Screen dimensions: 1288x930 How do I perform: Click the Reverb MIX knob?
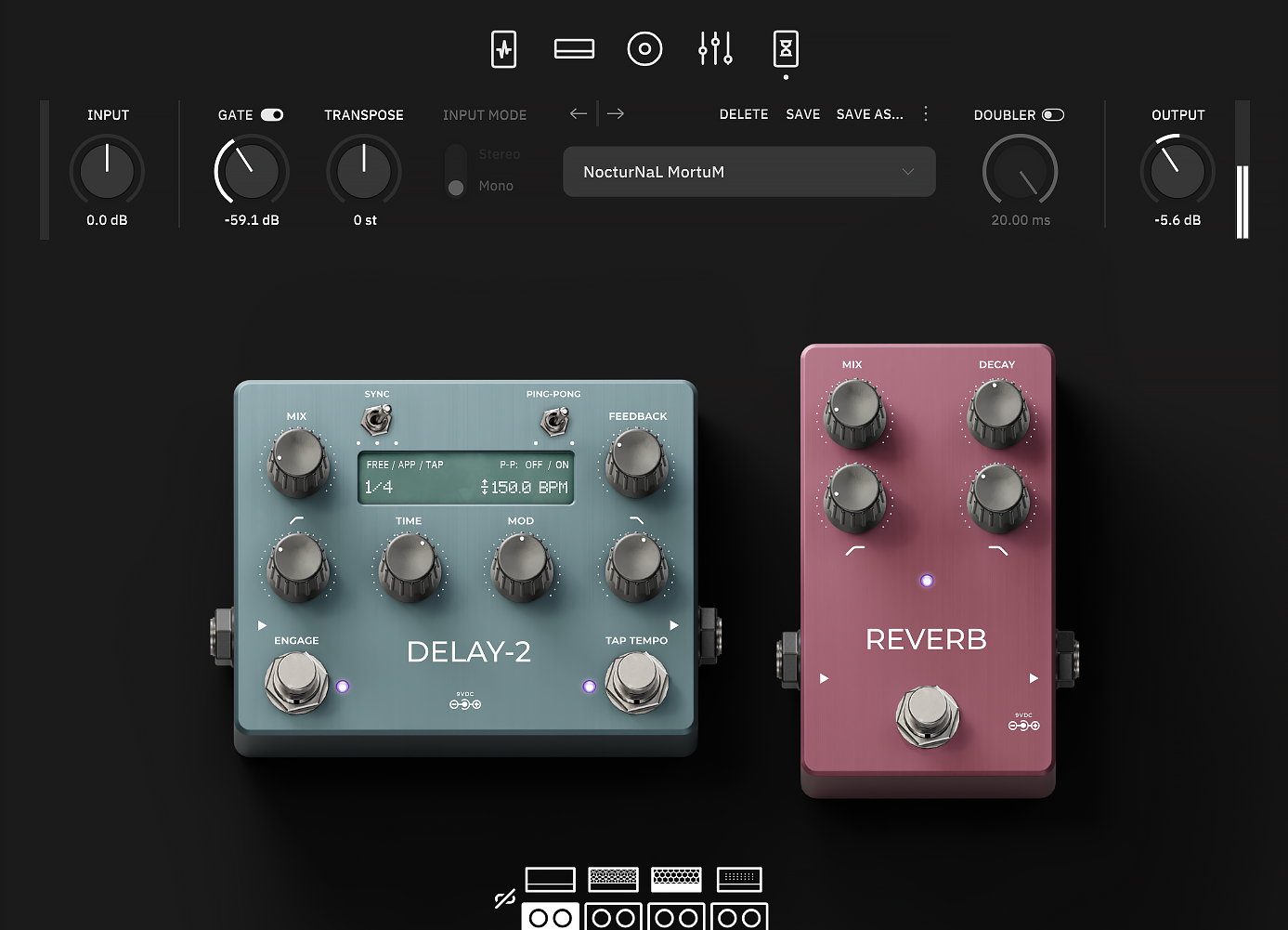click(x=854, y=413)
